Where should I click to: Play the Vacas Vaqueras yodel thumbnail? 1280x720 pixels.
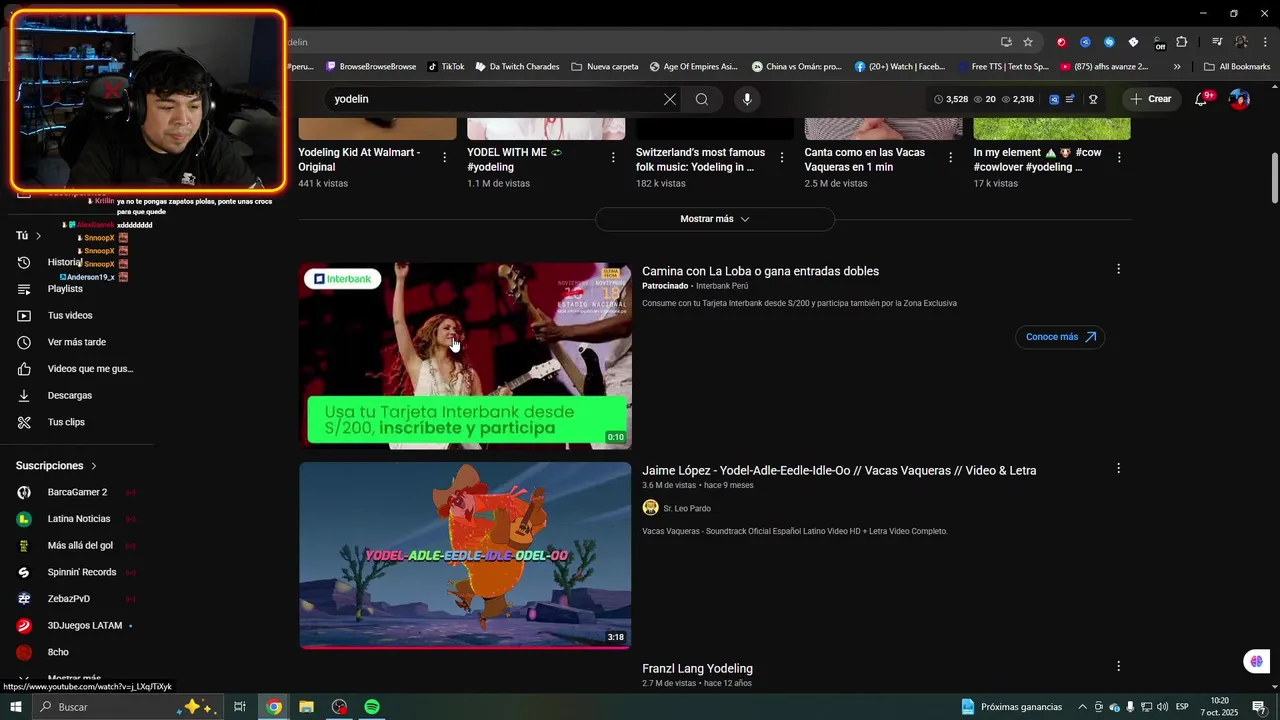(x=465, y=555)
